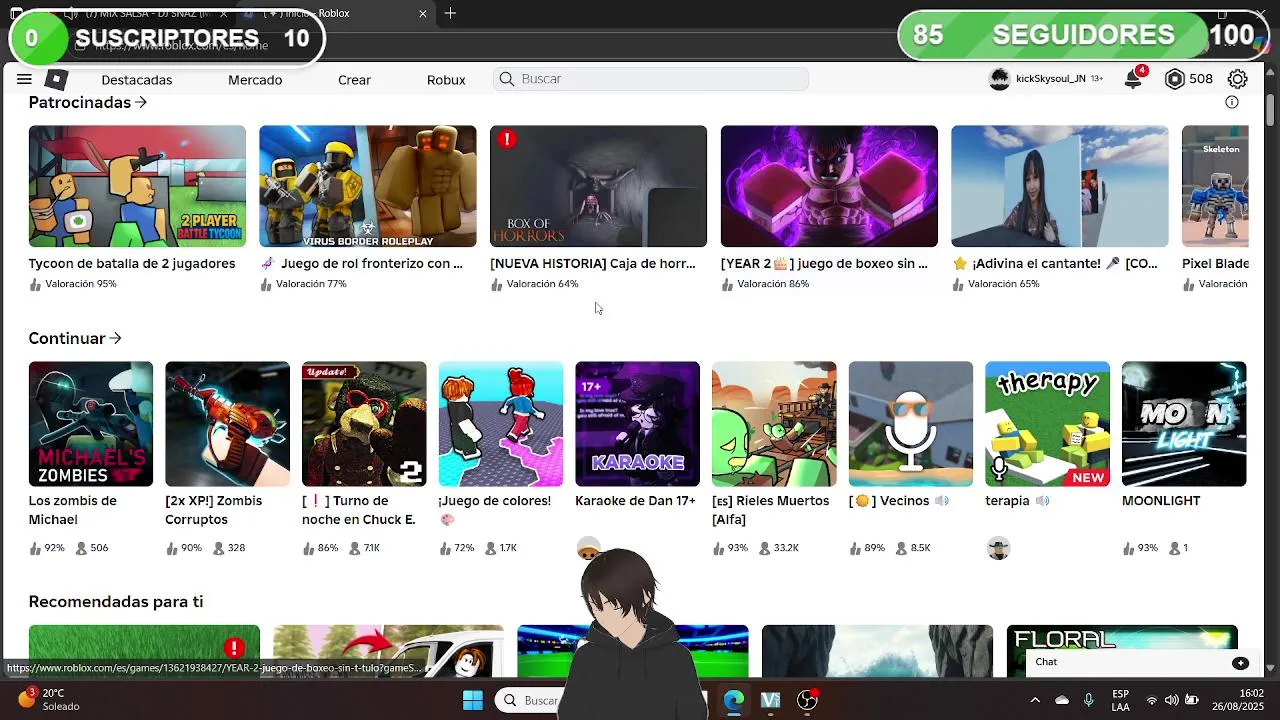
Task: Open Tycoon de batalla de 2 jugadores thumbnail
Action: tap(137, 186)
